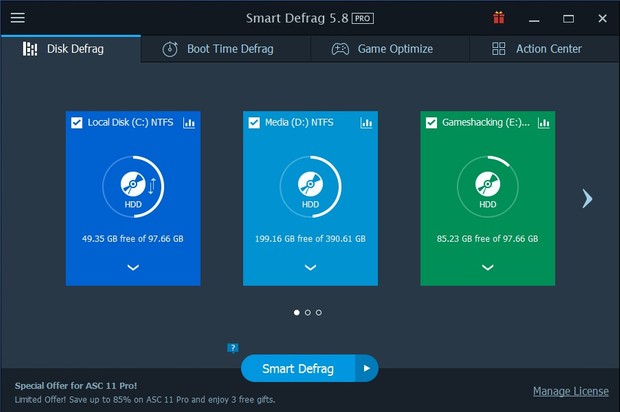Click the Local Disk (C:) NTFS label
620x412 pixels.
pos(130,123)
